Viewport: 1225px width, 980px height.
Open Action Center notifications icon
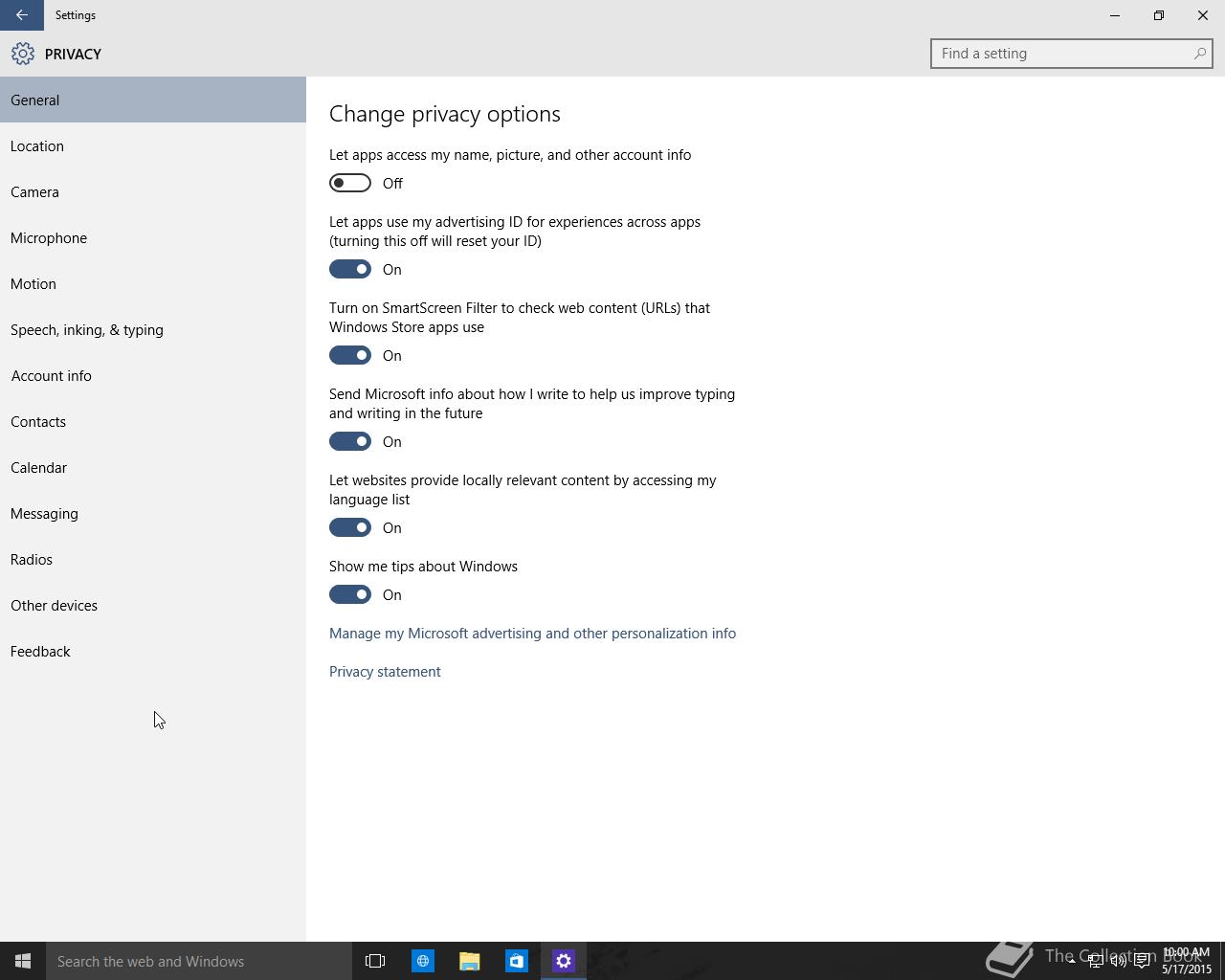tap(1142, 961)
